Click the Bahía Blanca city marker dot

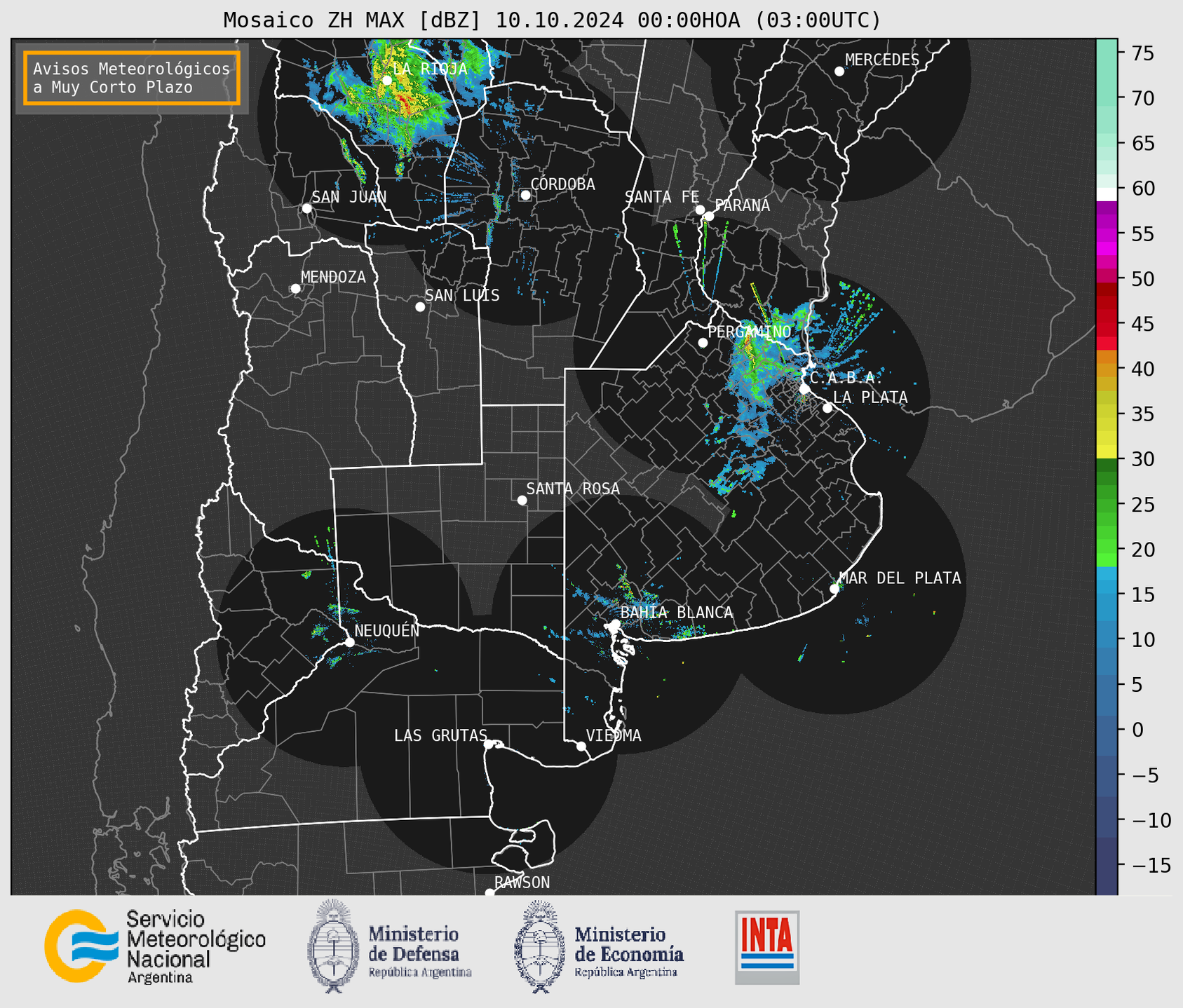(x=615, y=624)
